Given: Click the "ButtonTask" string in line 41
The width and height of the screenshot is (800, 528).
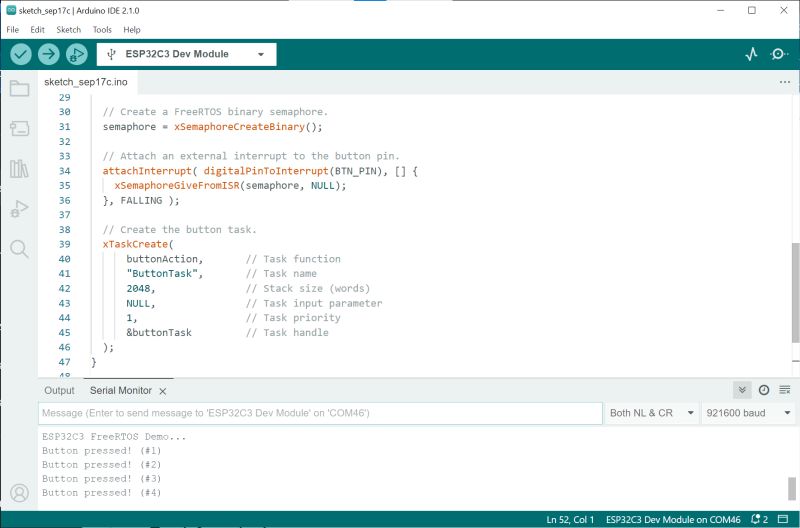Looking at the screenshot, I should (162, 273).
